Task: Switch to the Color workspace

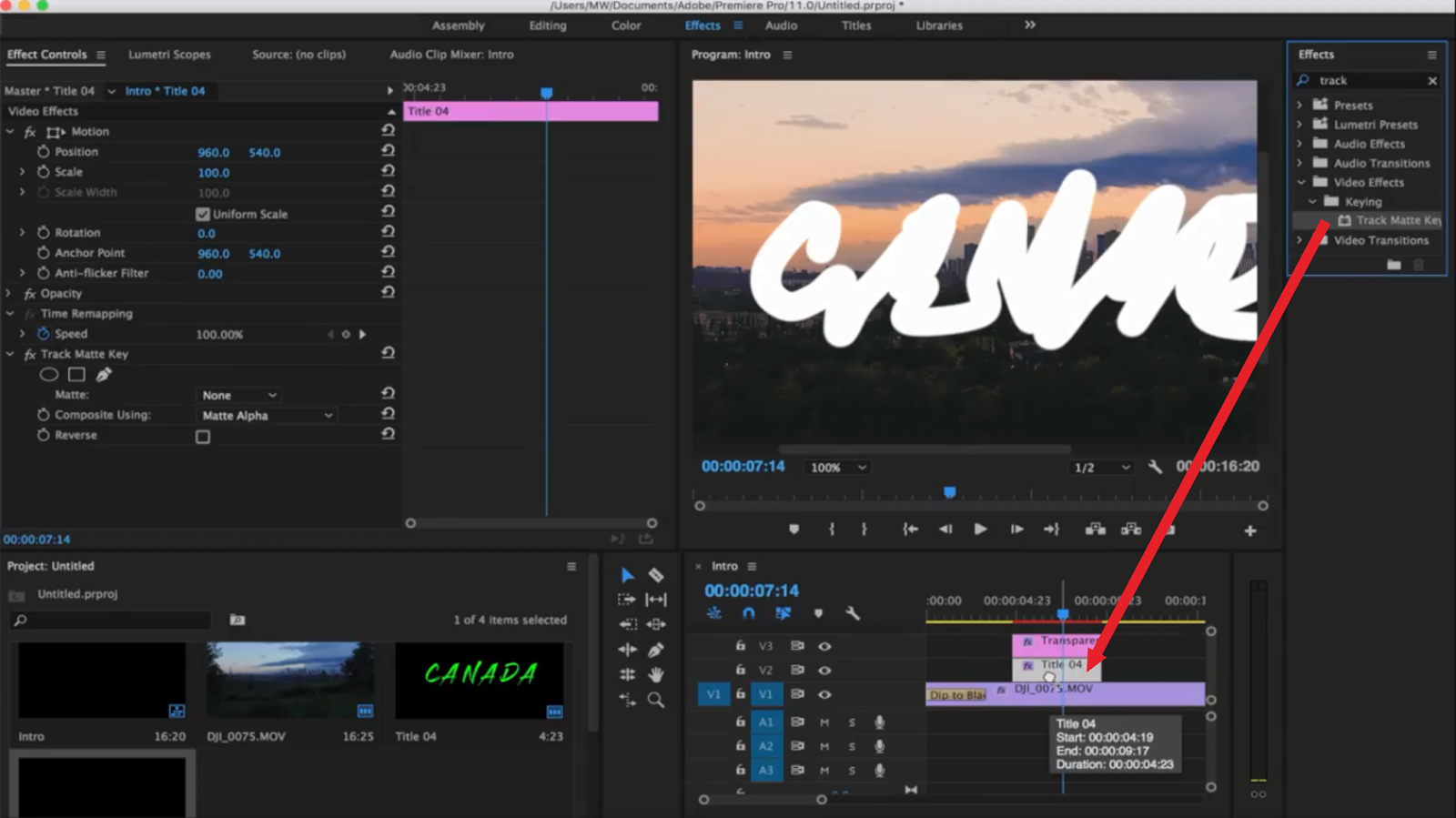Action: (626, 25)
